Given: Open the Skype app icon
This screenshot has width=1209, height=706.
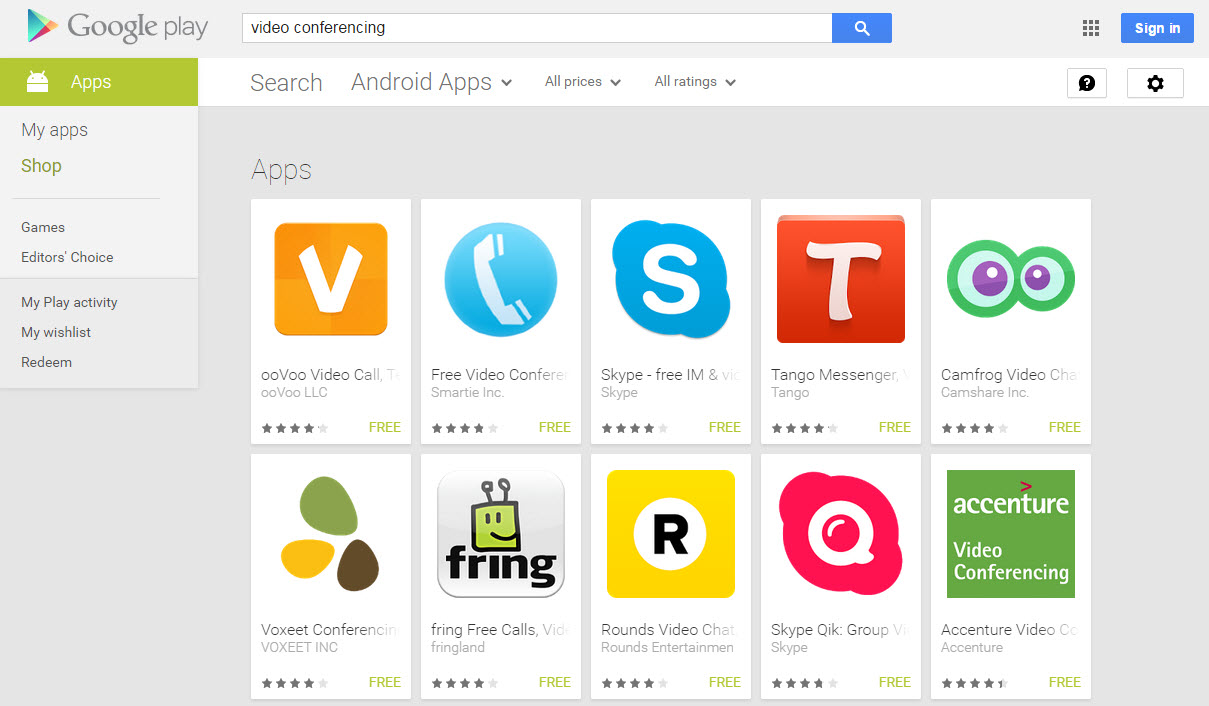Looking at the screenshot, I should pyautogui.click(x=671, y=279).
